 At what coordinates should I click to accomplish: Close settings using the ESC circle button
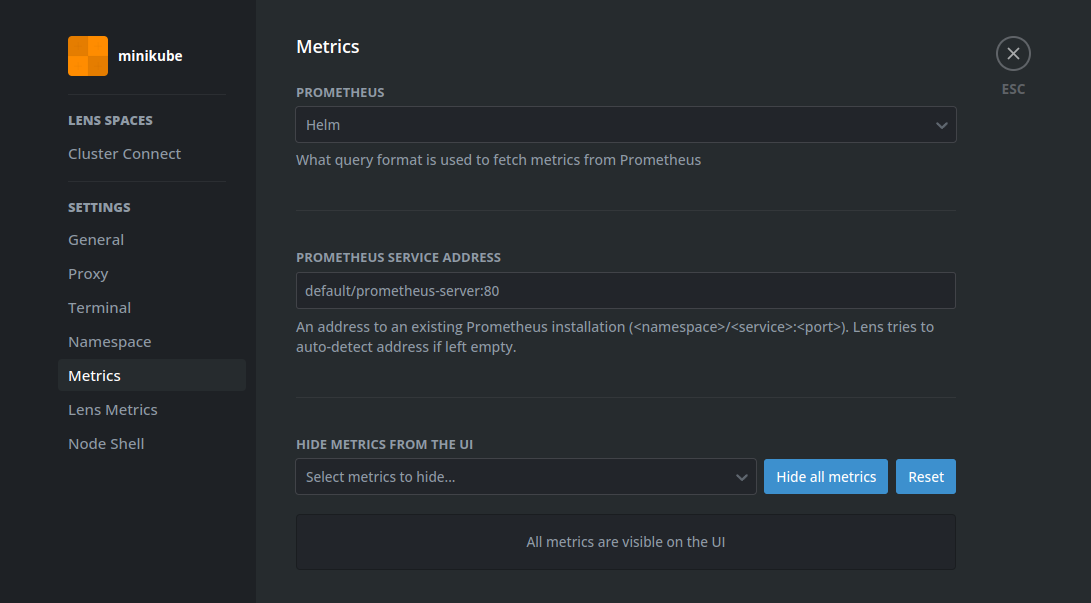[1013, 53]
